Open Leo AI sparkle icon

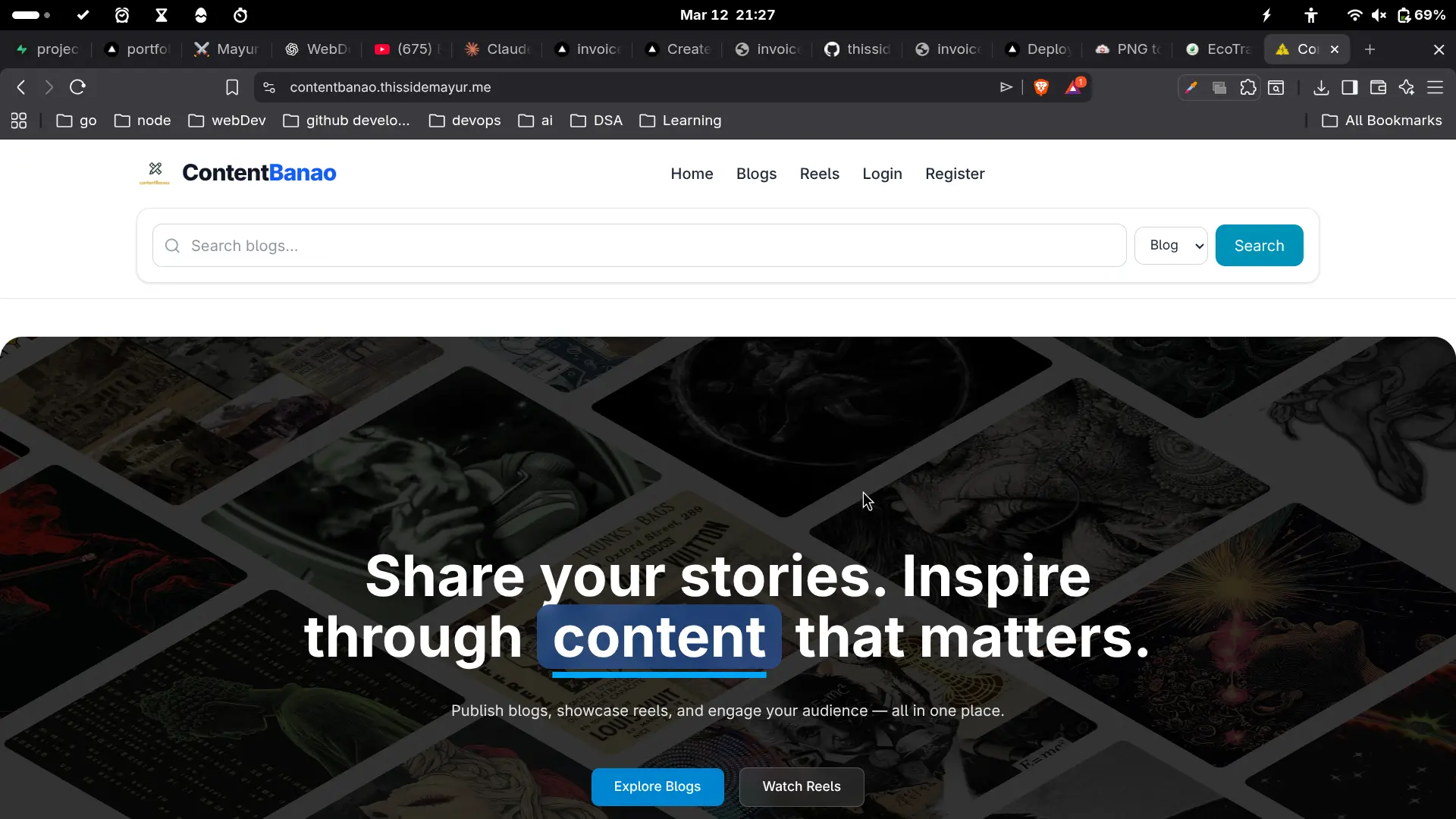[x=1407, y=87]
